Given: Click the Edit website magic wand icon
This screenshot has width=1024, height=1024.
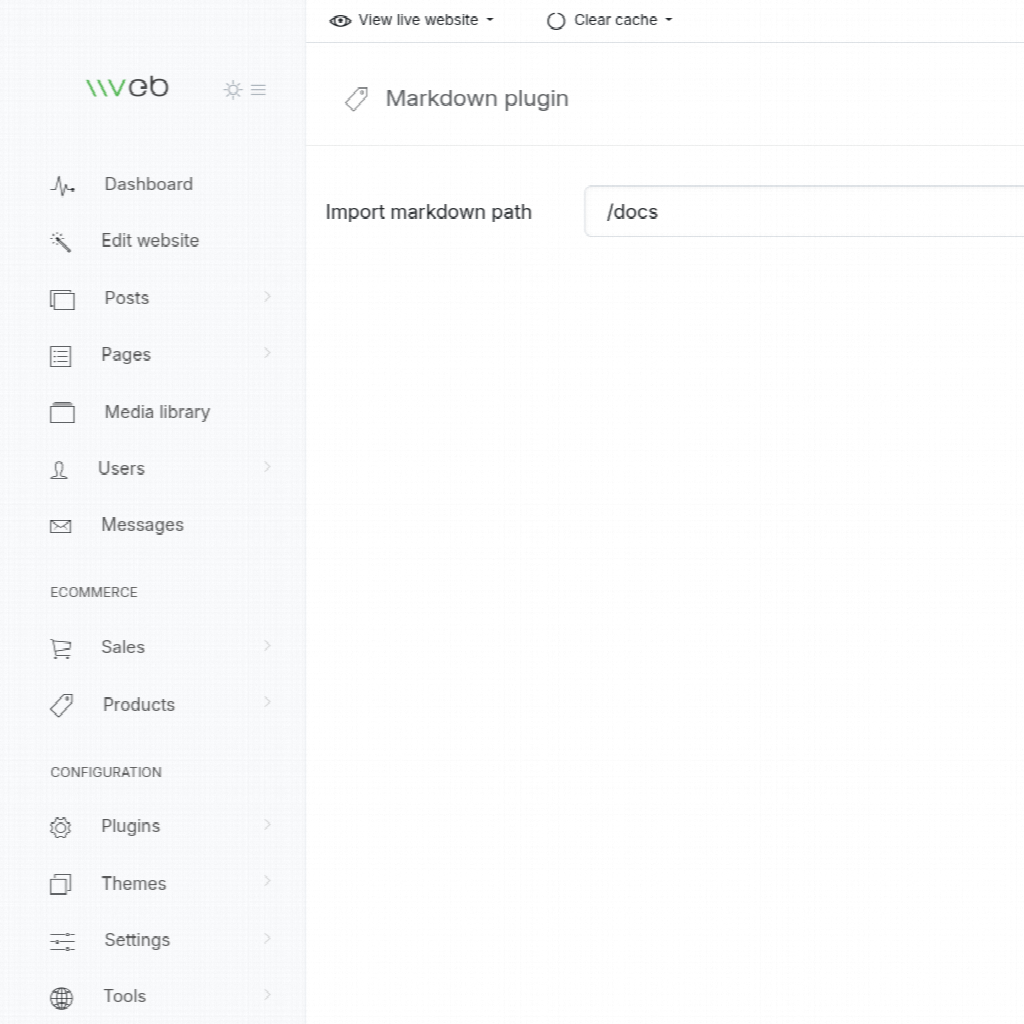Looking at the screenshot, I should coord(61,242).
